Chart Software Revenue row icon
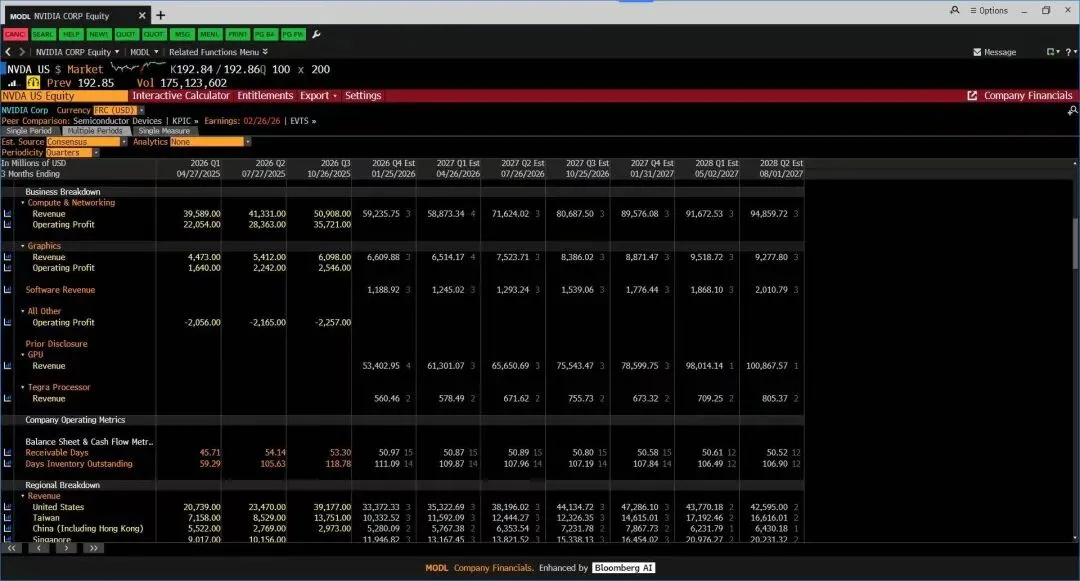 [x=8, y=290]
